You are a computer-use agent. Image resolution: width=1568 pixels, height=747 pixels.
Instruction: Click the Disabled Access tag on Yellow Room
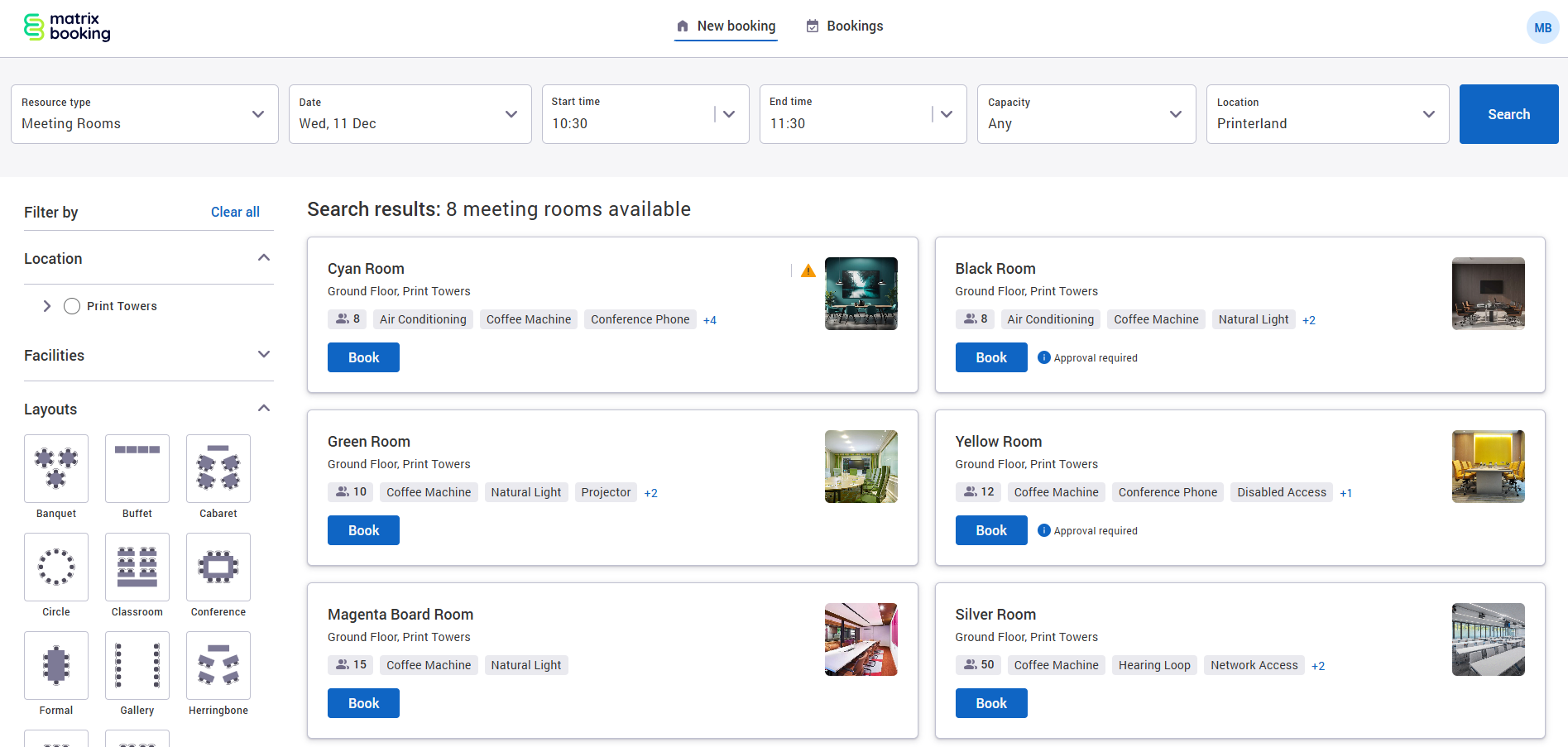[x=1282, y=492]
